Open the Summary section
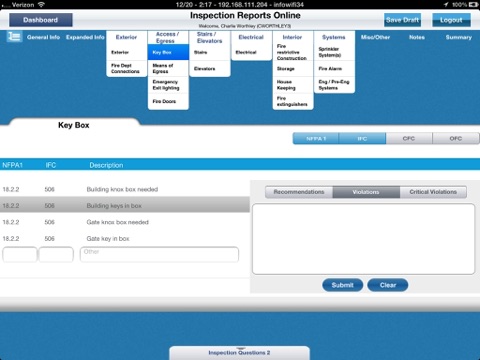The width and height of the screenshot is (480, 360). [459, 37]
